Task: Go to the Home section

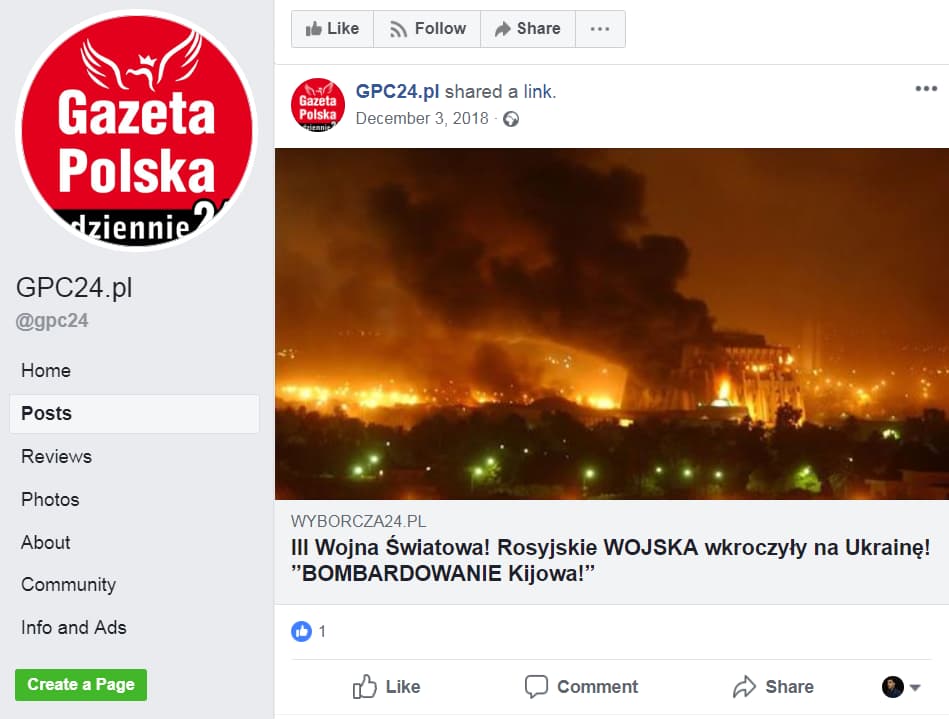Action: tap(46, 370)
